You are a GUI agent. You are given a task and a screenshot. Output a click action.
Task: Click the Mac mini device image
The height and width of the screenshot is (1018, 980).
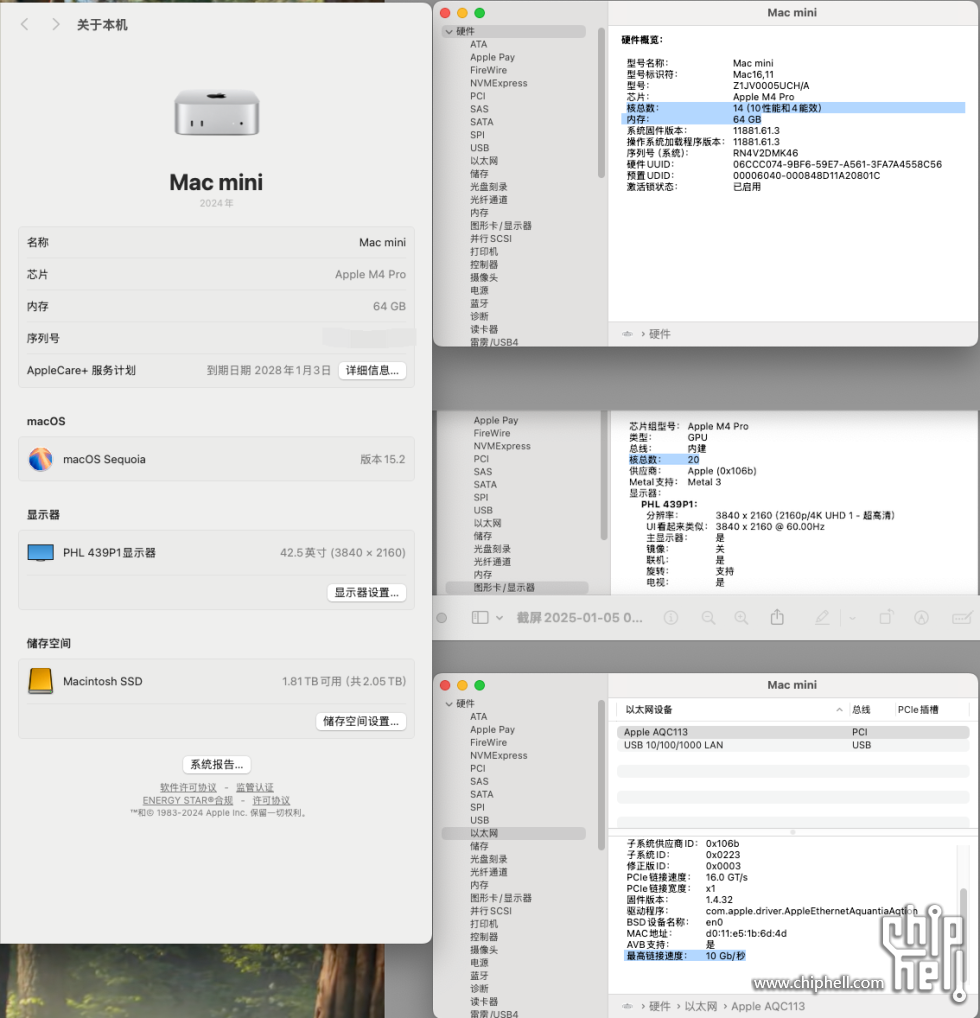[216, 113]
